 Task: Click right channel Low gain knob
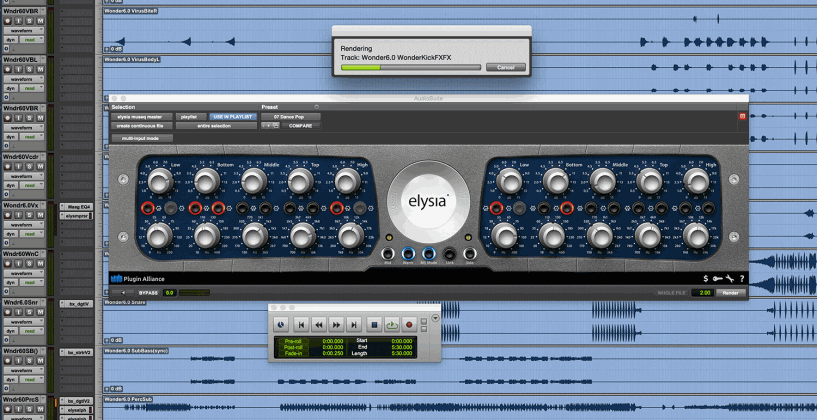[509, 181]
